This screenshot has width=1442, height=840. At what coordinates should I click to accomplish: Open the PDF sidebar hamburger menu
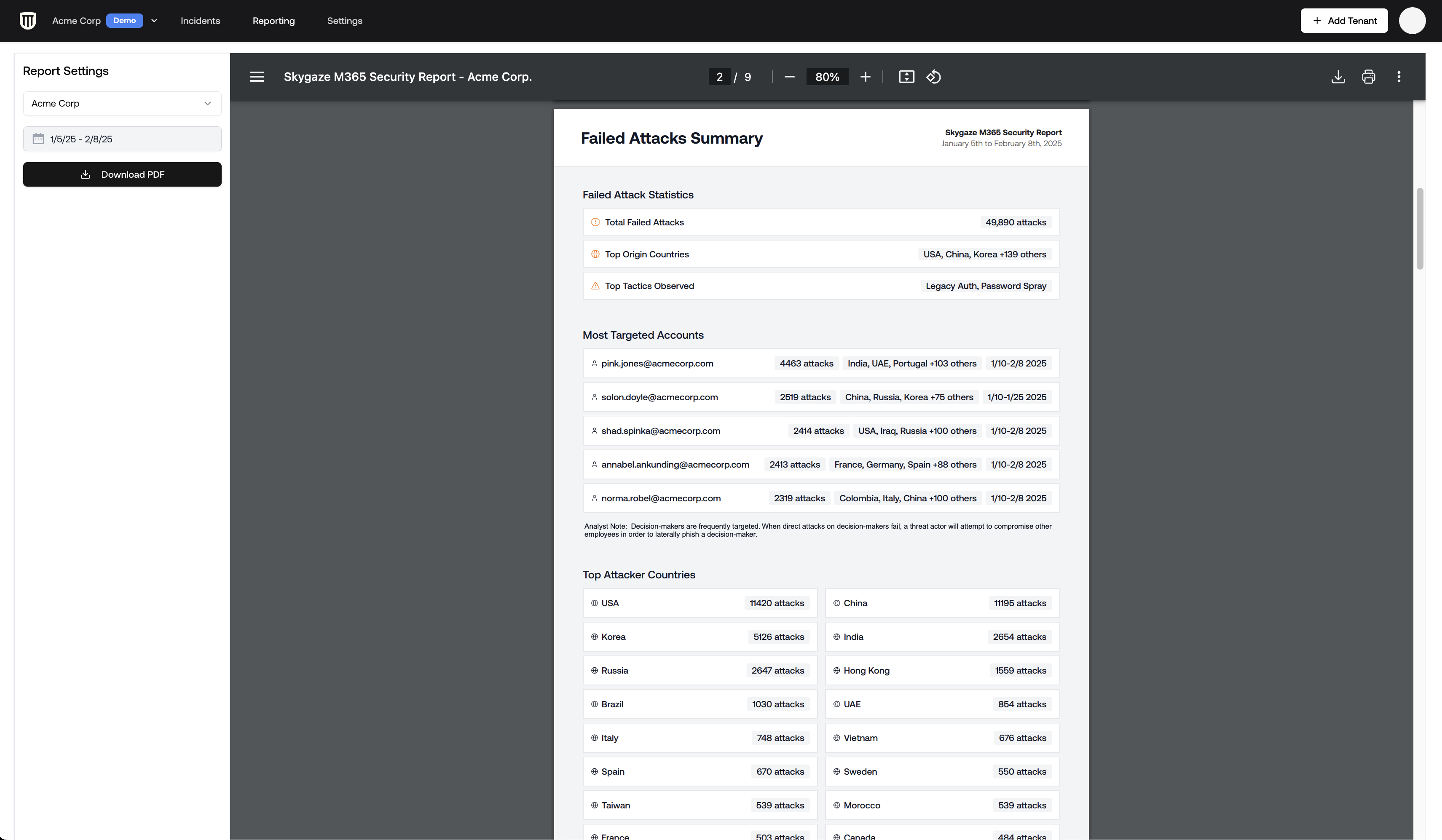coord(257,77)
